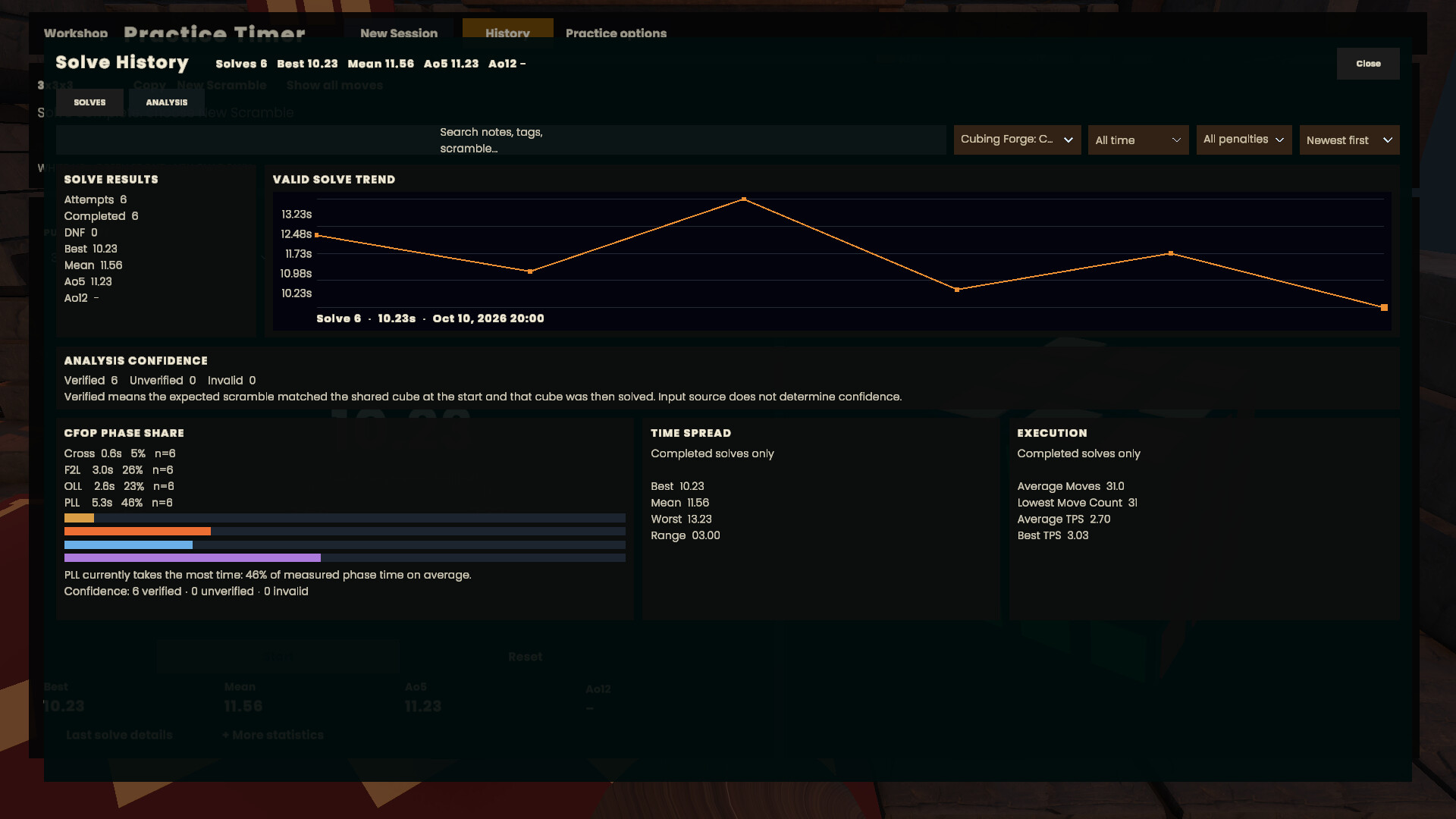Close the Solve History panel
Viewport: 1456px width, 819px height.
tap(1368, 64)
